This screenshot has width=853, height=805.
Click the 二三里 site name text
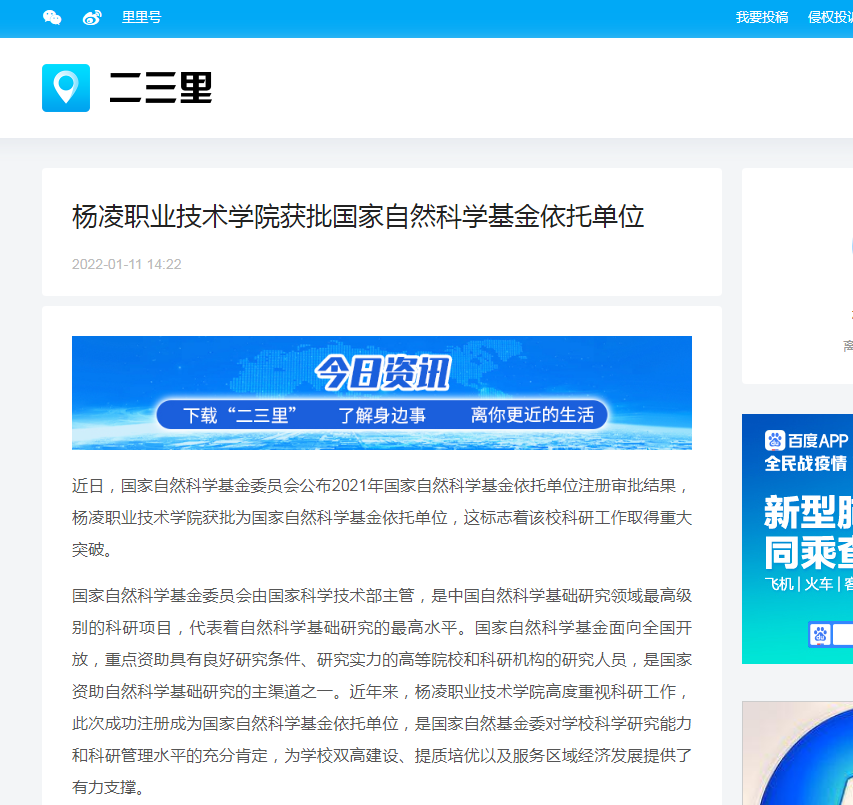pos(160,88)
